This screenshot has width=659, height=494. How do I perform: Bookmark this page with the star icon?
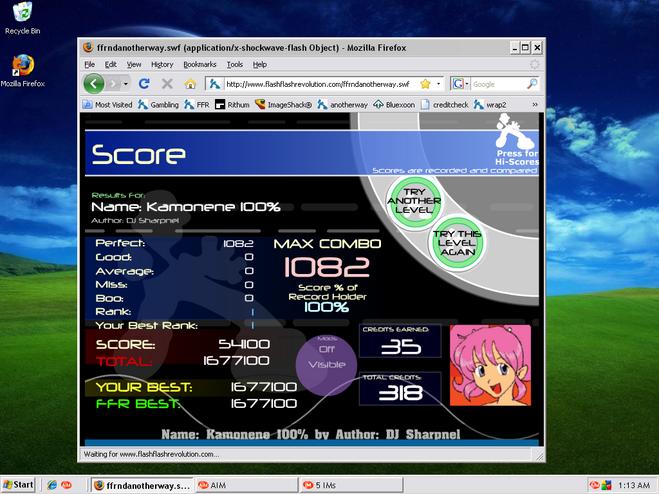pos(425,84)
